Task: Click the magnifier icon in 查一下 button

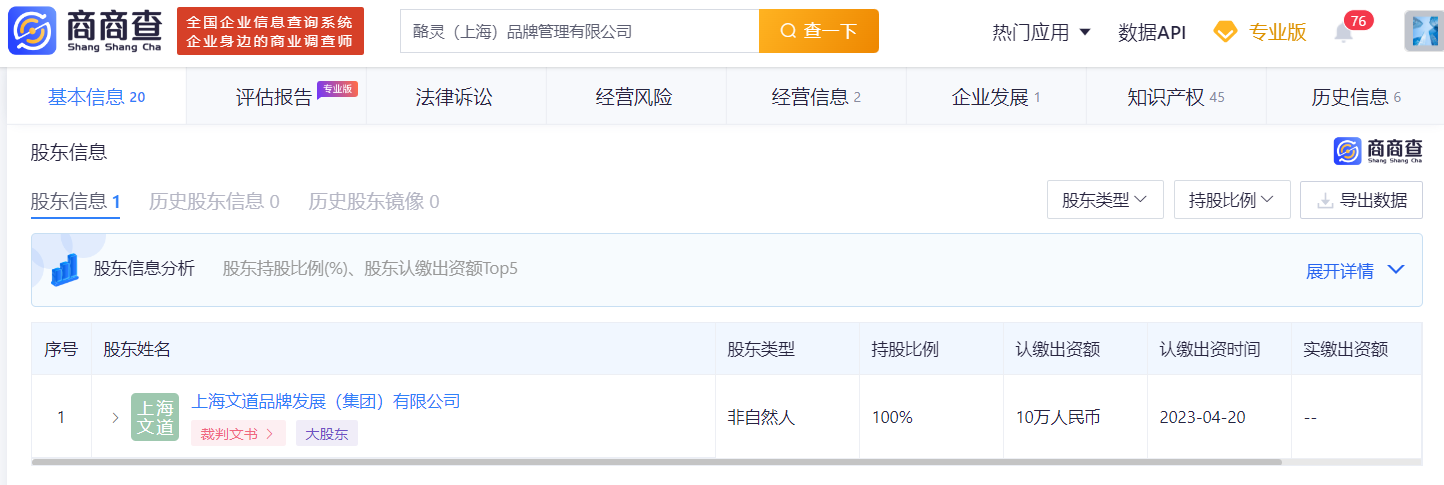Action: [x=788, y=31]
